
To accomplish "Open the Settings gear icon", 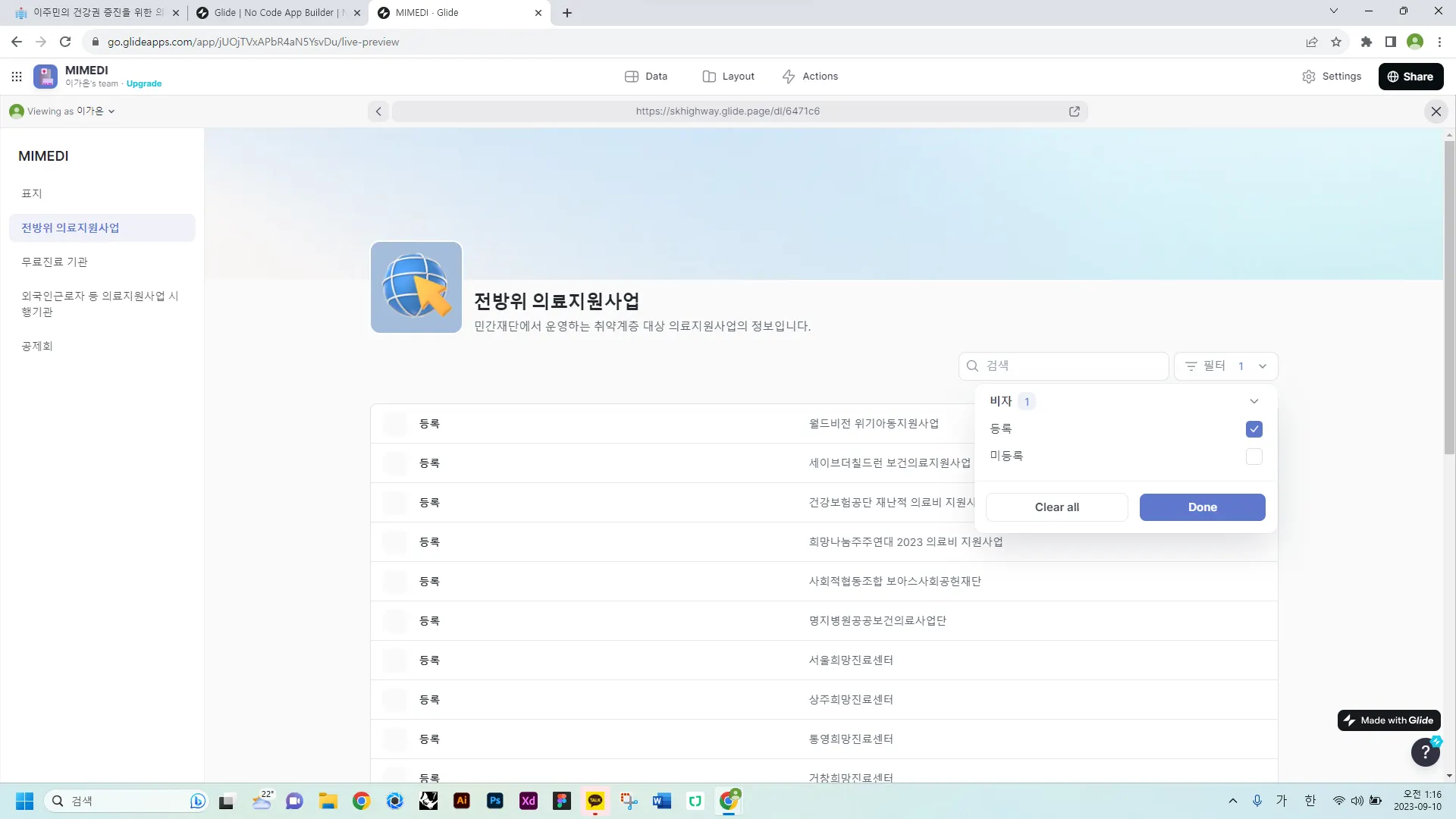I will 1309,77.
